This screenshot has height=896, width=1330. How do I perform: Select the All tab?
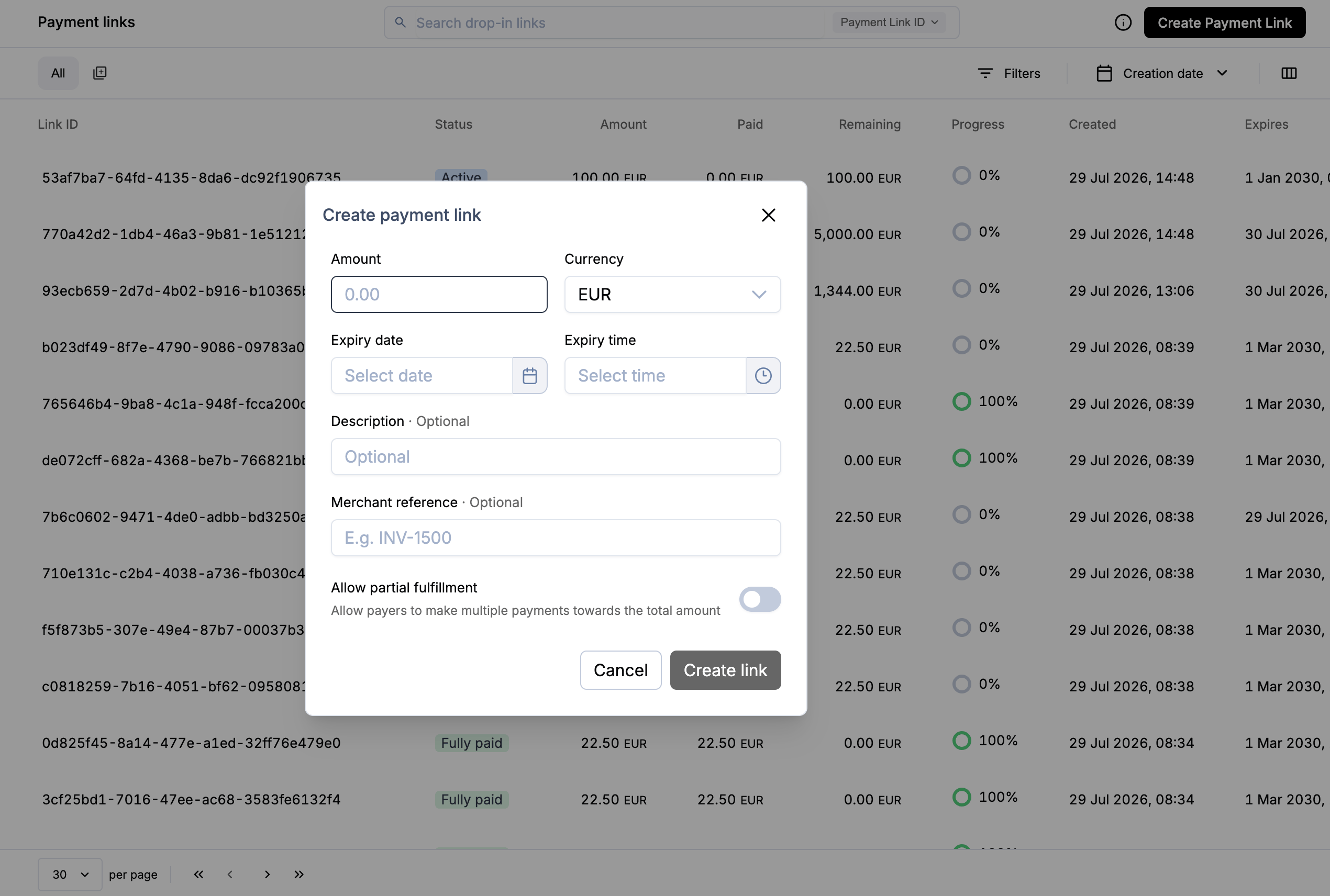coord(58,73)
